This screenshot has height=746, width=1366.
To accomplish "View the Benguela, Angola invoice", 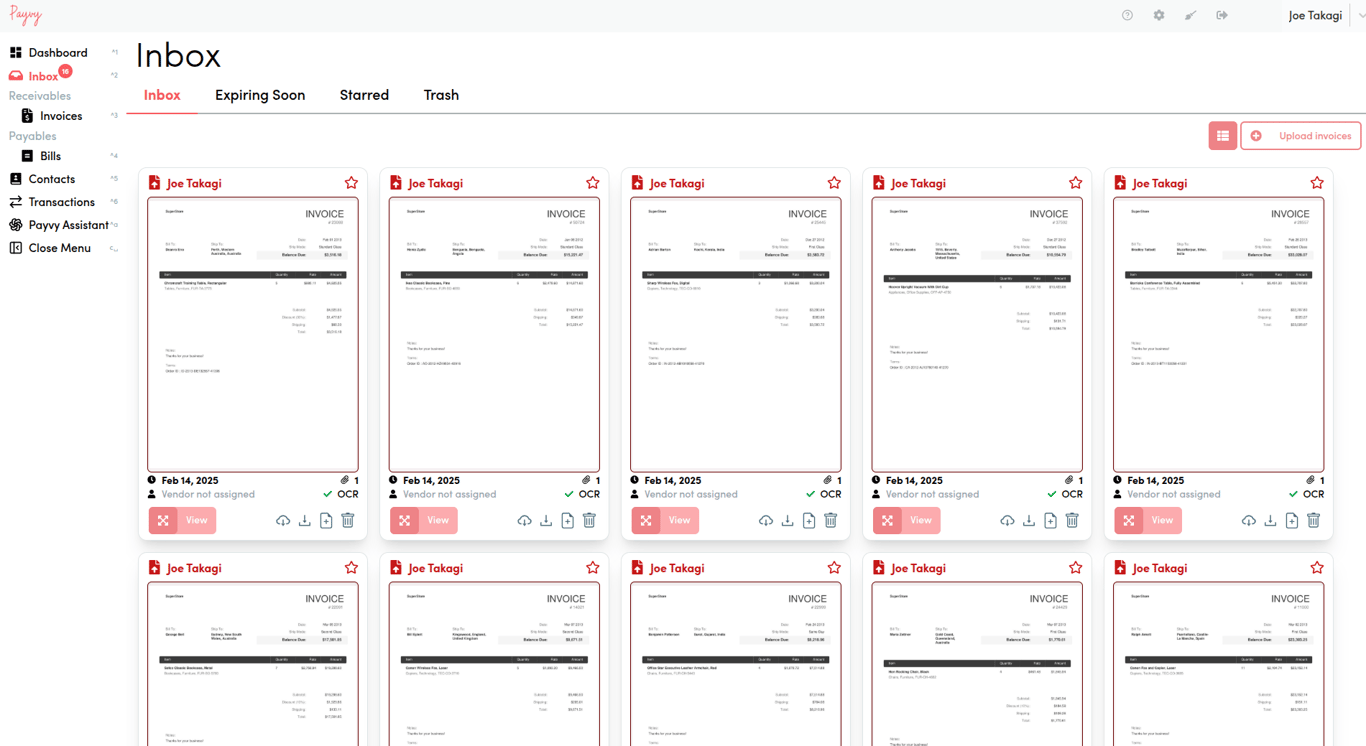I will 424,520.
